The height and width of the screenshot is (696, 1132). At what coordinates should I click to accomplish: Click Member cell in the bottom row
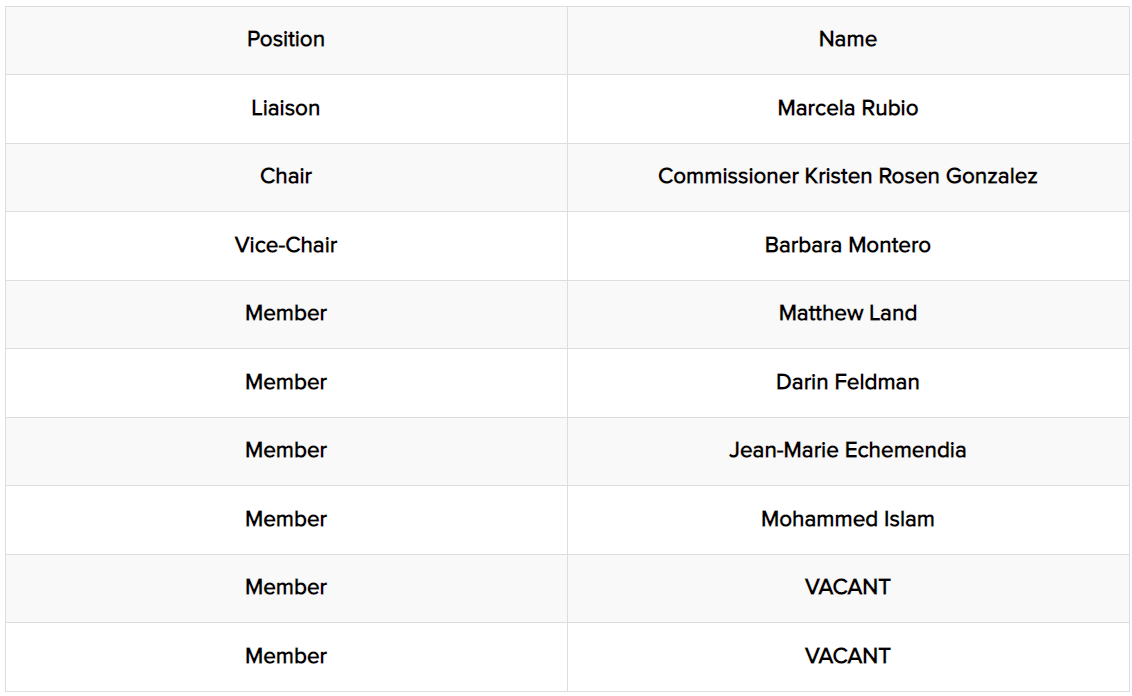[286, 656]
